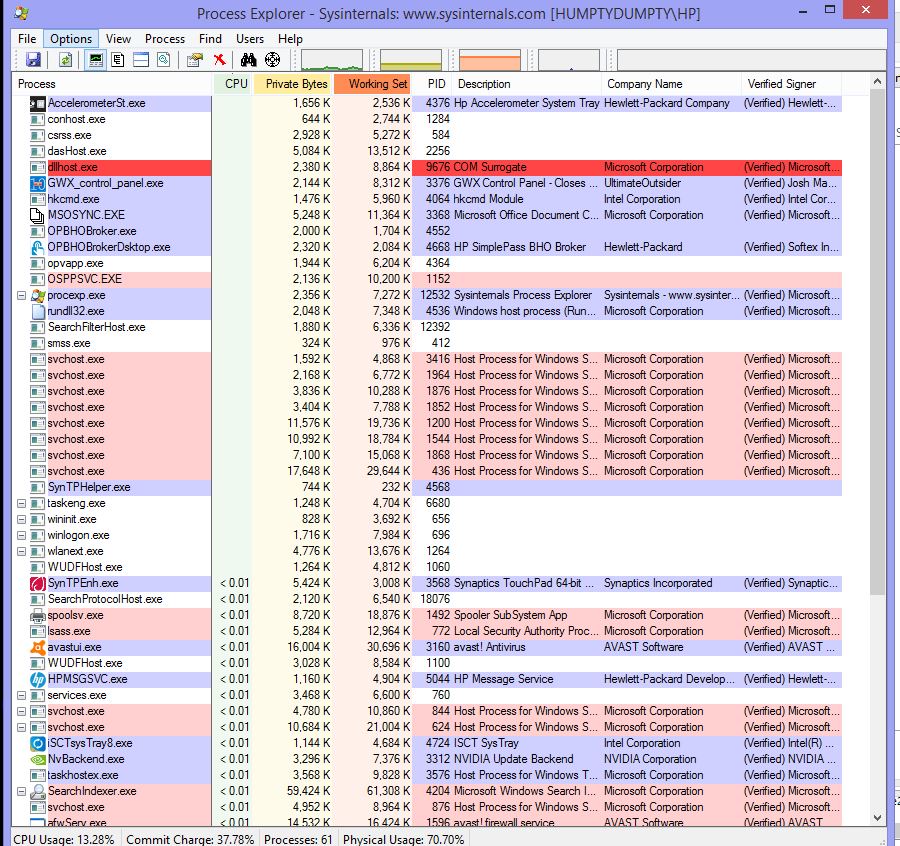Screen dimensions: 900x846
Task: Open the Process menu
Action: click(x=165, y=38)
